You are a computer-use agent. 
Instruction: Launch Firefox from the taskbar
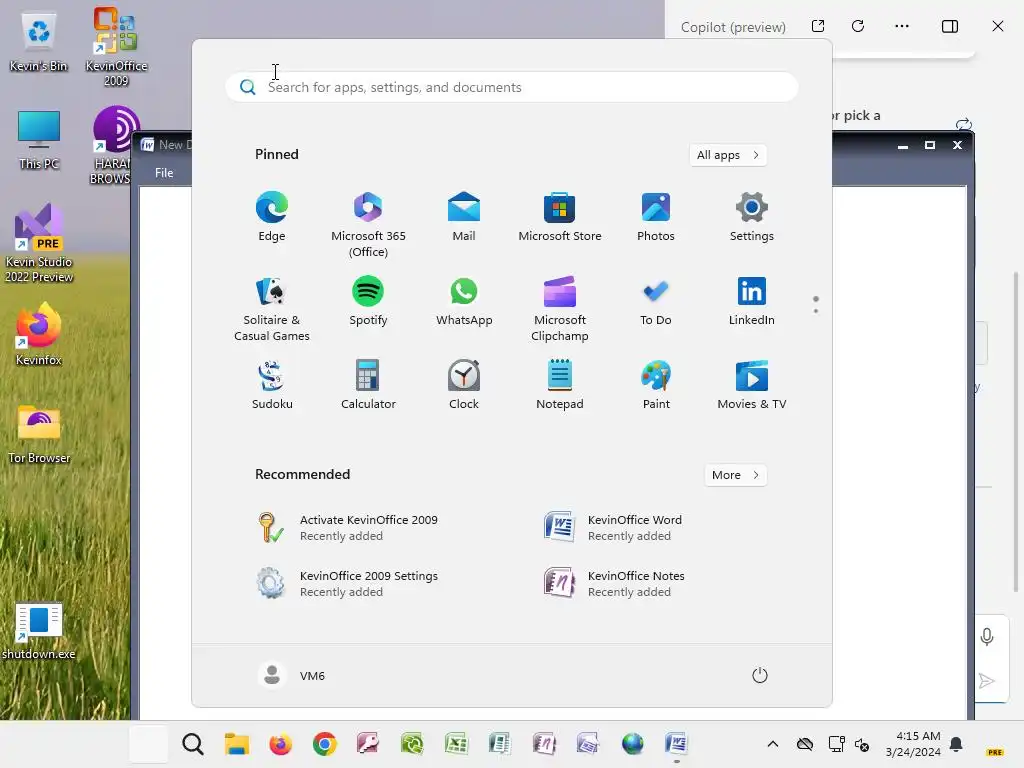(x=281, y=744)
